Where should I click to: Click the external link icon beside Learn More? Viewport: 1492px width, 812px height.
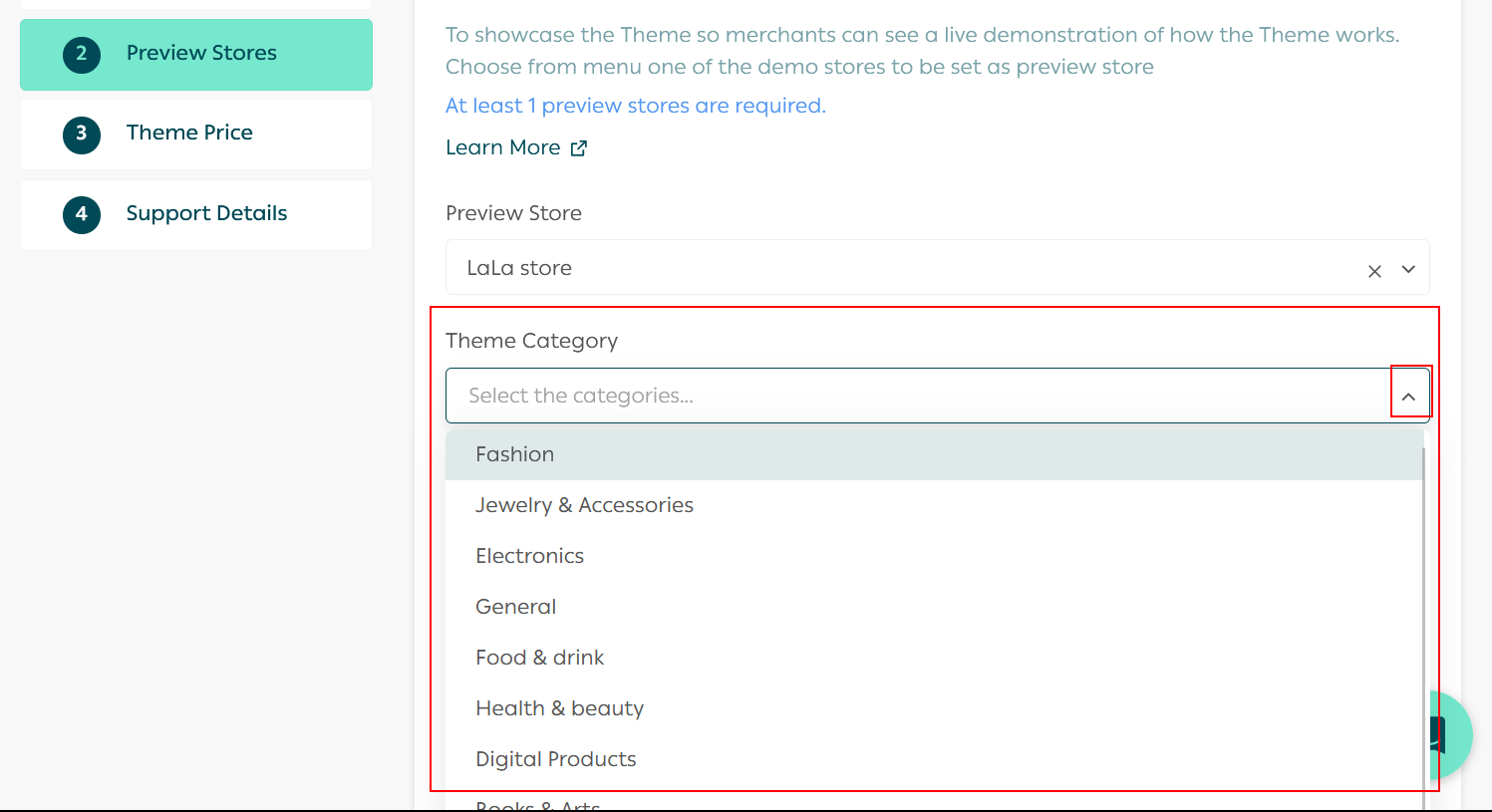[x=579, y=148]
